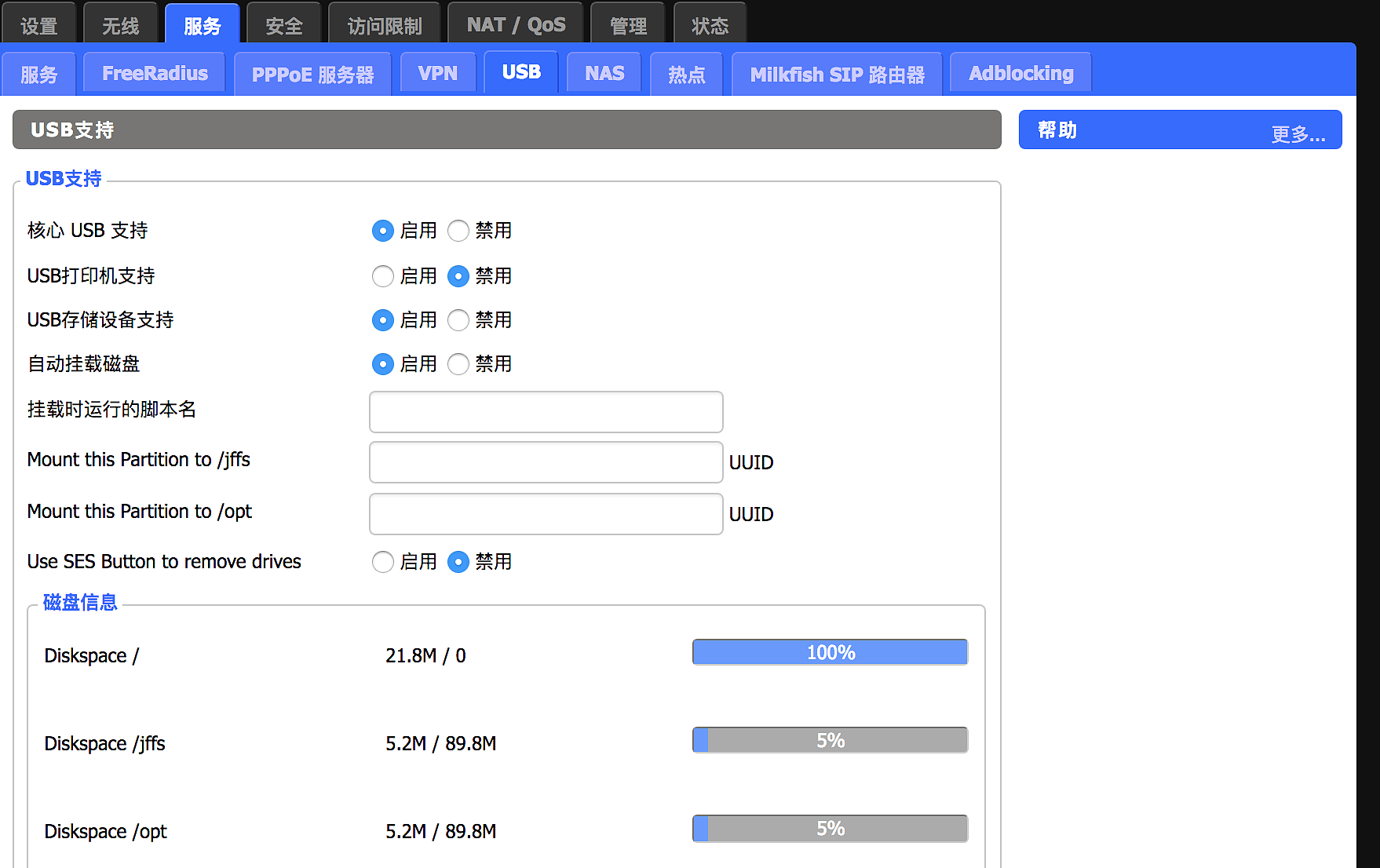The height and width of the screenshot is (868, 1380).
Task: Disable core USB support
Action: [x=458, y=231]
